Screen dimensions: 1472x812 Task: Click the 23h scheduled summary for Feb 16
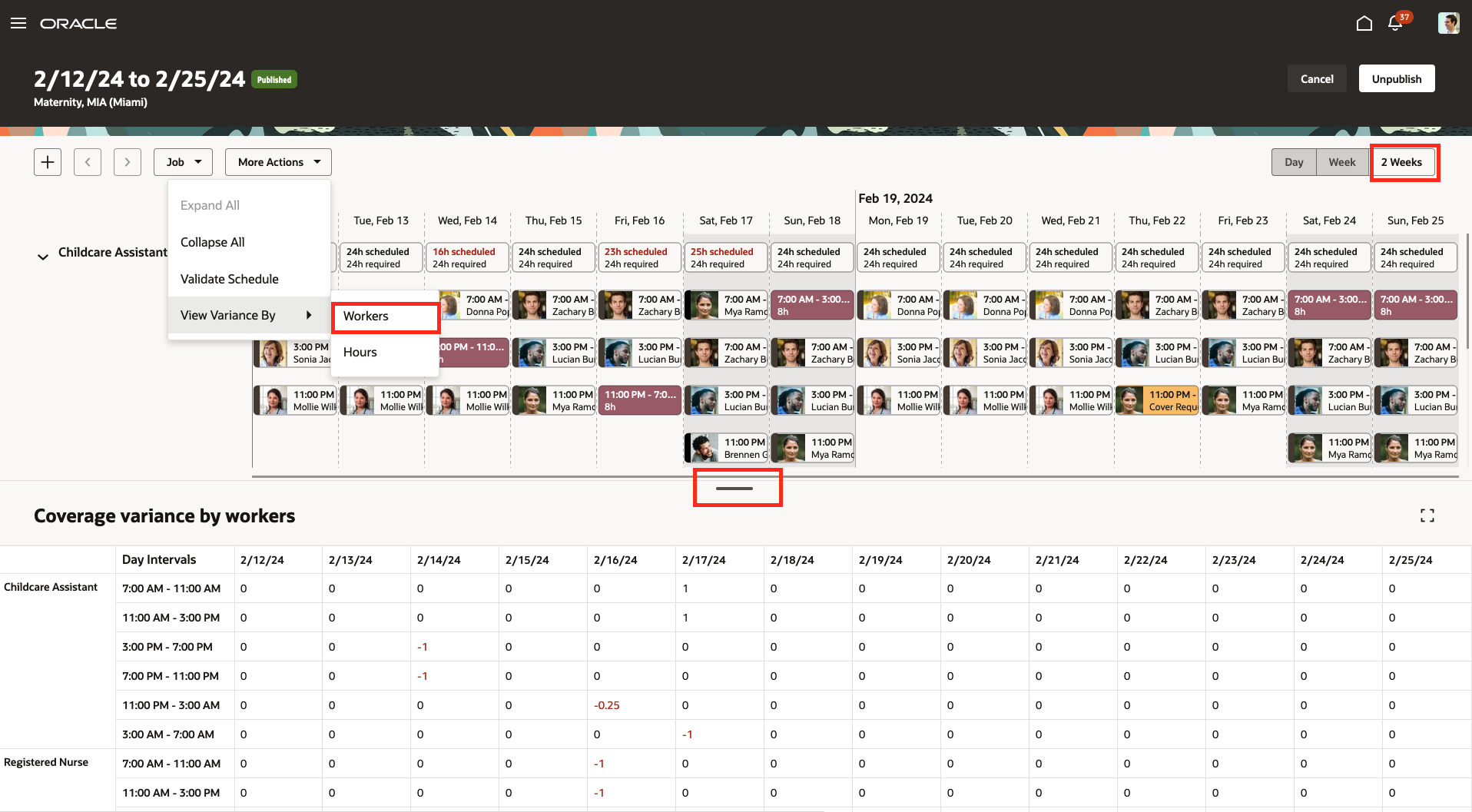[x=639, y=257]
